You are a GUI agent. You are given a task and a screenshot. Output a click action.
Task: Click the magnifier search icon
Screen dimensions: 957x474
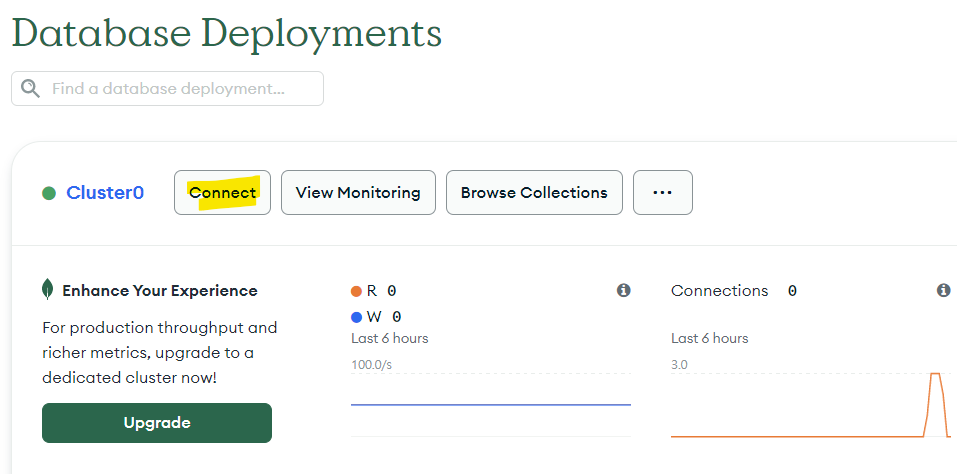31,88
